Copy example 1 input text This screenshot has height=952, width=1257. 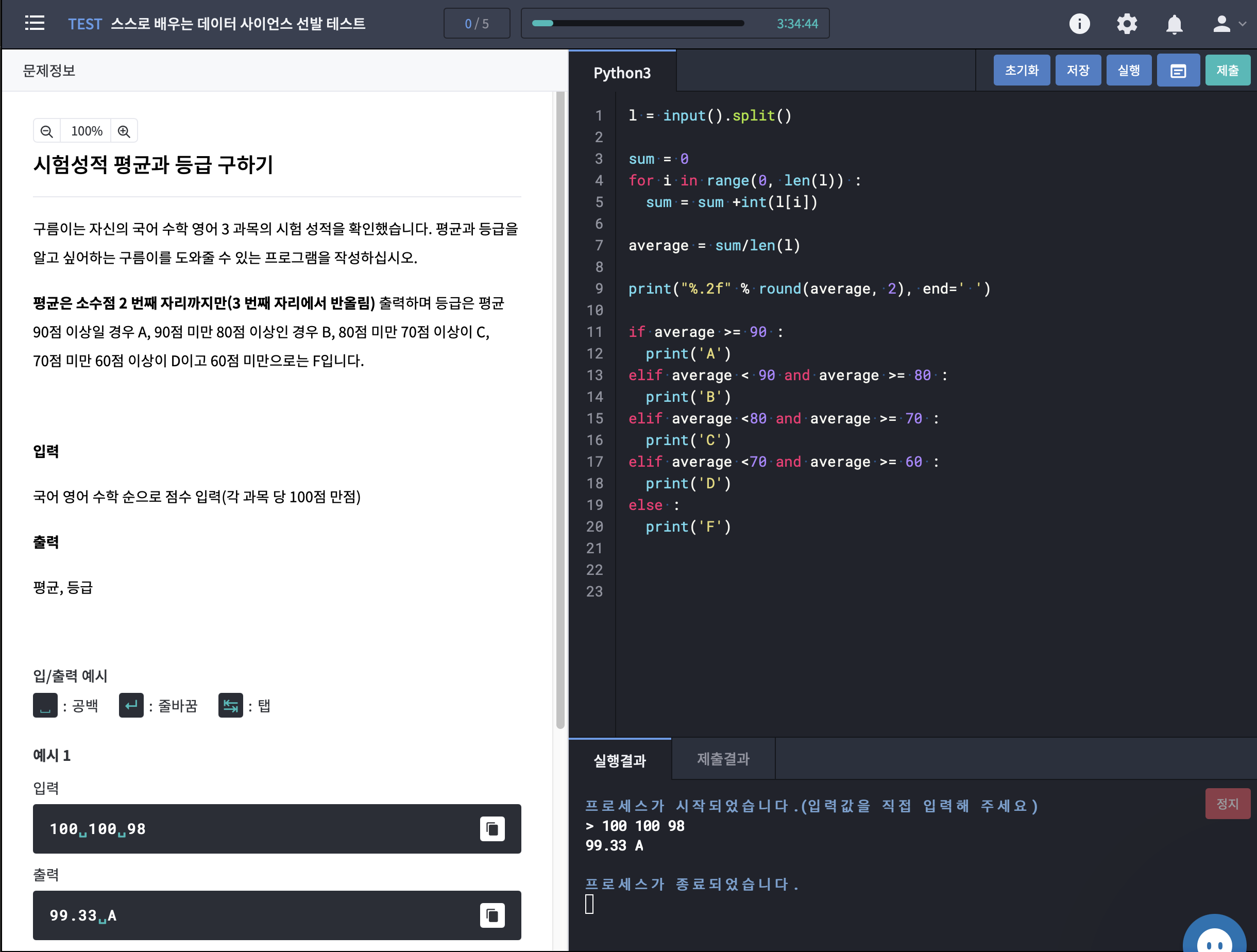tap(491, 829)
